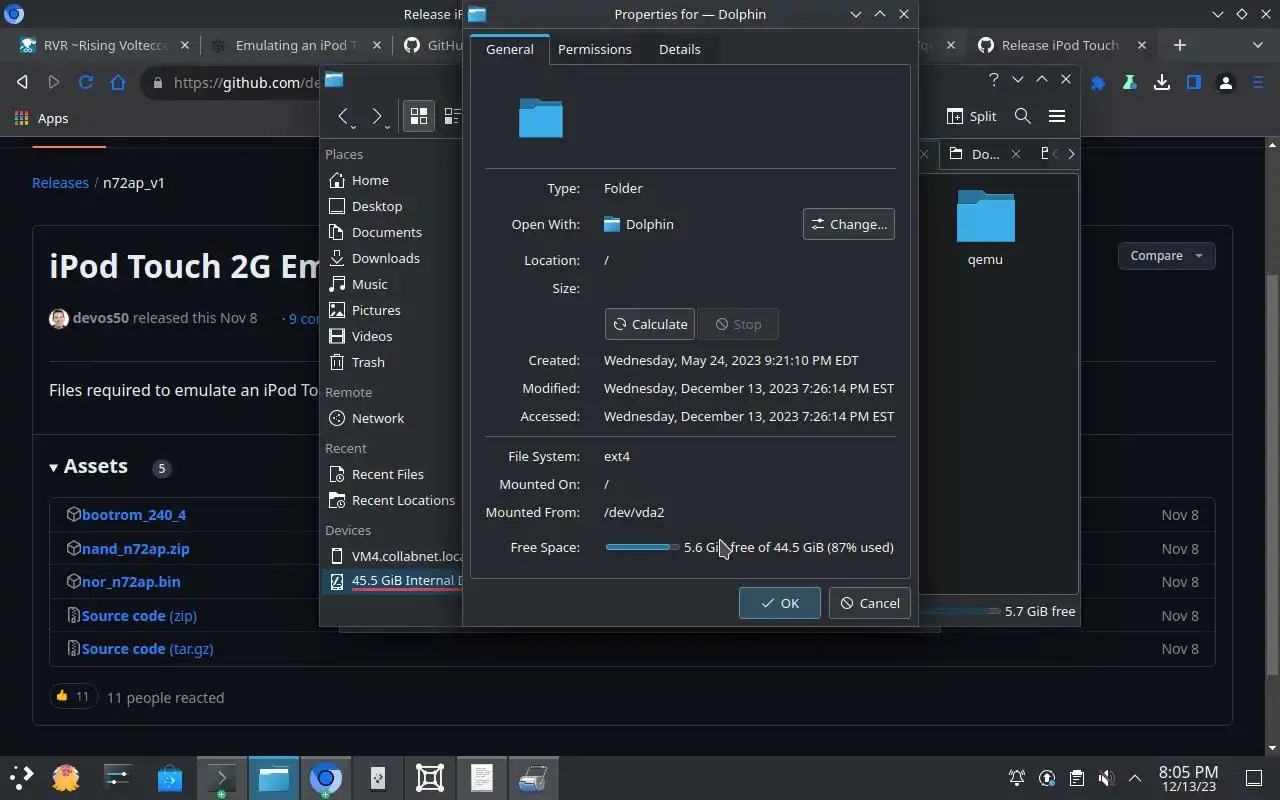Image resolution: width=1280 pixels, height=800 pixels.
Task: Toggle browser side panel
Action: pos(1193,83)
